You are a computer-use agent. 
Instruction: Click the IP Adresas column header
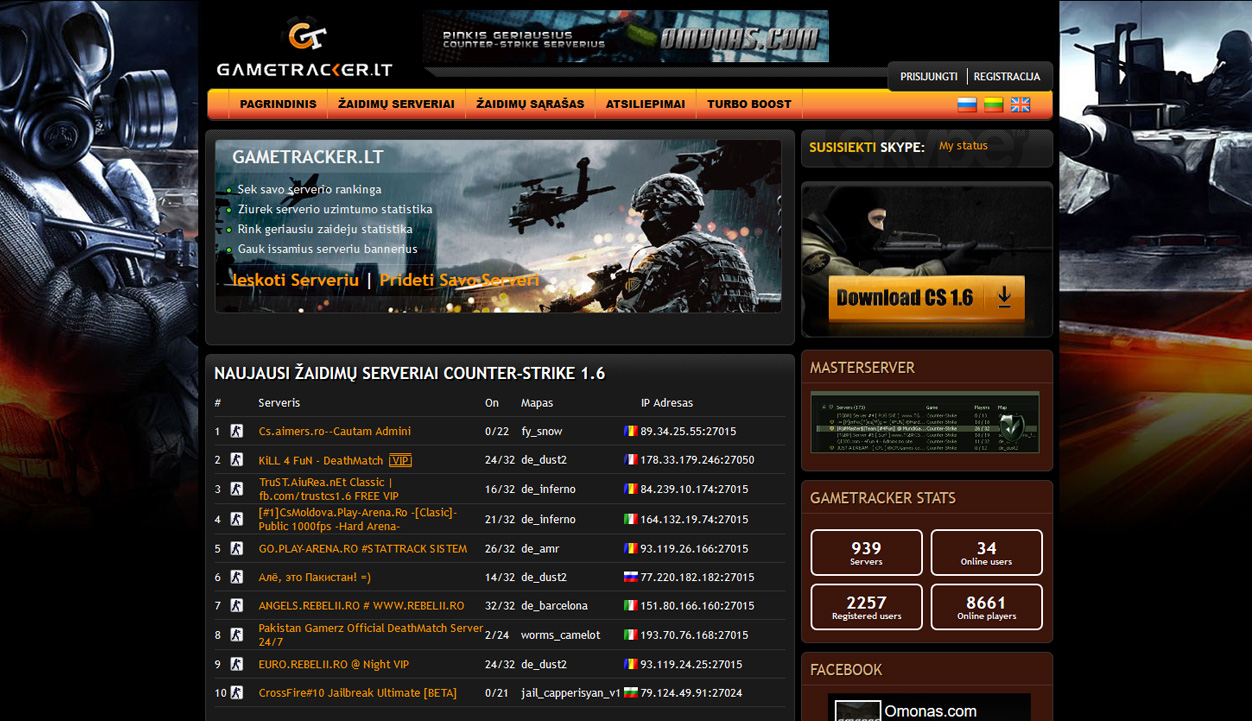click(667, 402)
